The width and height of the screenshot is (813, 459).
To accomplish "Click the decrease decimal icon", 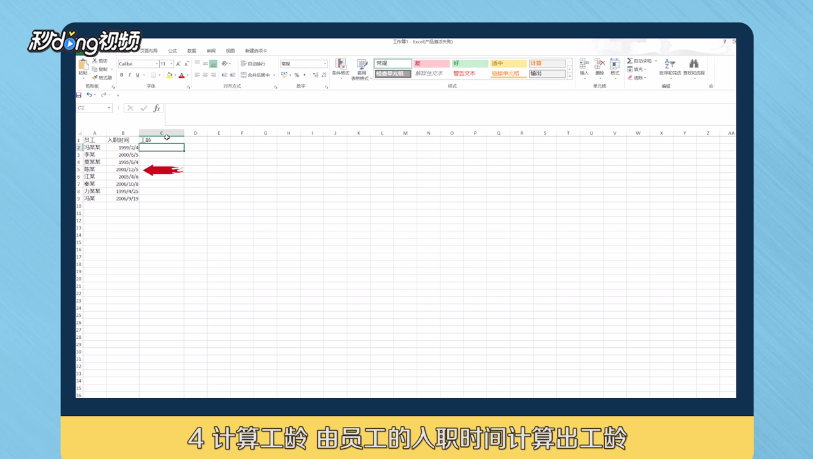I will pyautogui.click(x=324, y=75).
